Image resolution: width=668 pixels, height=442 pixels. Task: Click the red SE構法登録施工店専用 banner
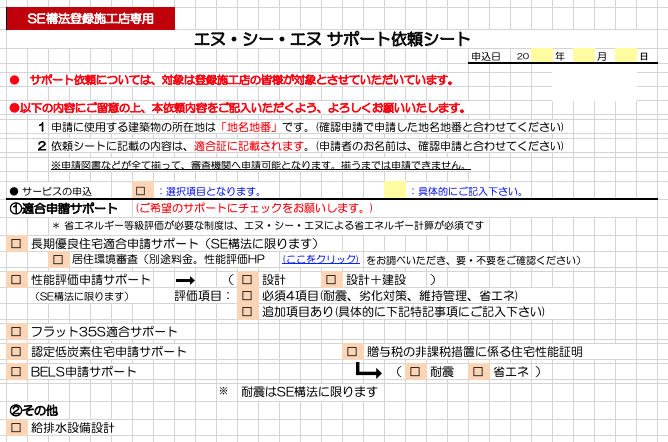pyautogui.click(x=90, y=19)
